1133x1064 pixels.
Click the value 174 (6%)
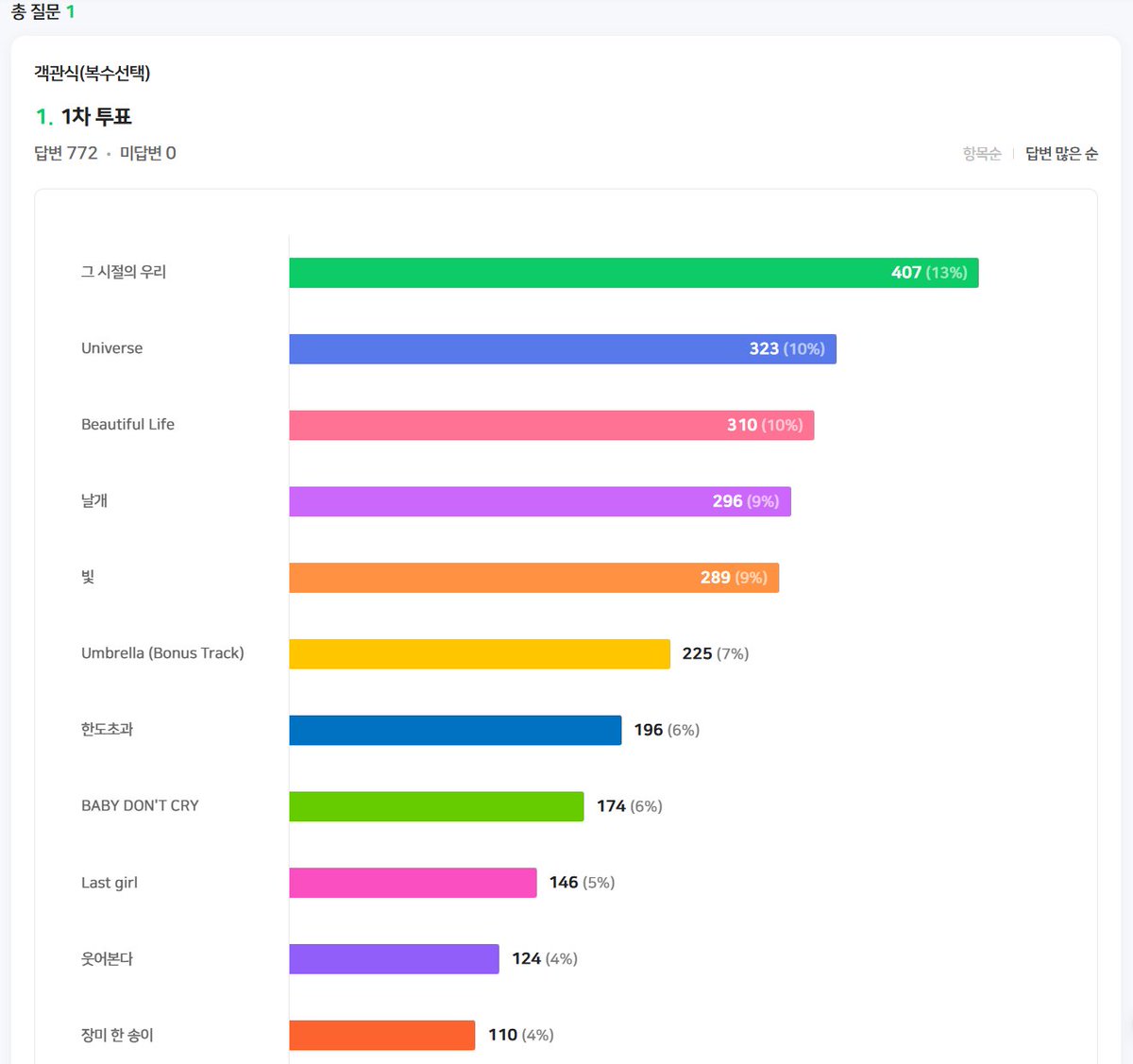pyautogui.click(x=630, y=806)
